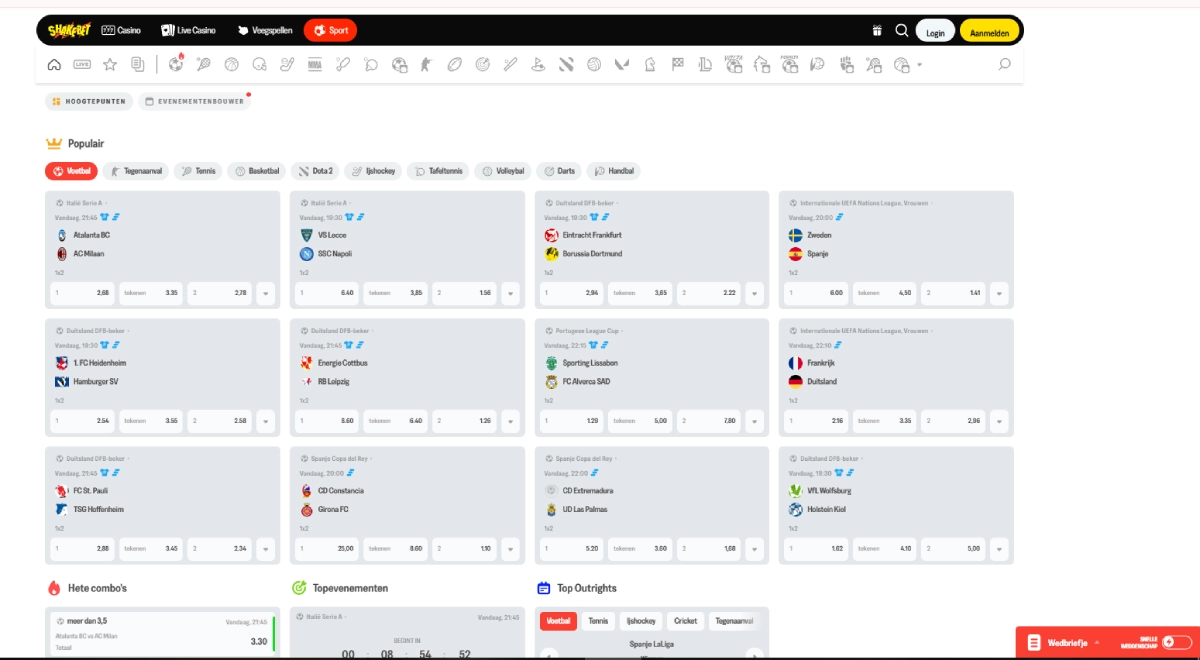Open the LIVE events icon

click(x=82, y=64)
